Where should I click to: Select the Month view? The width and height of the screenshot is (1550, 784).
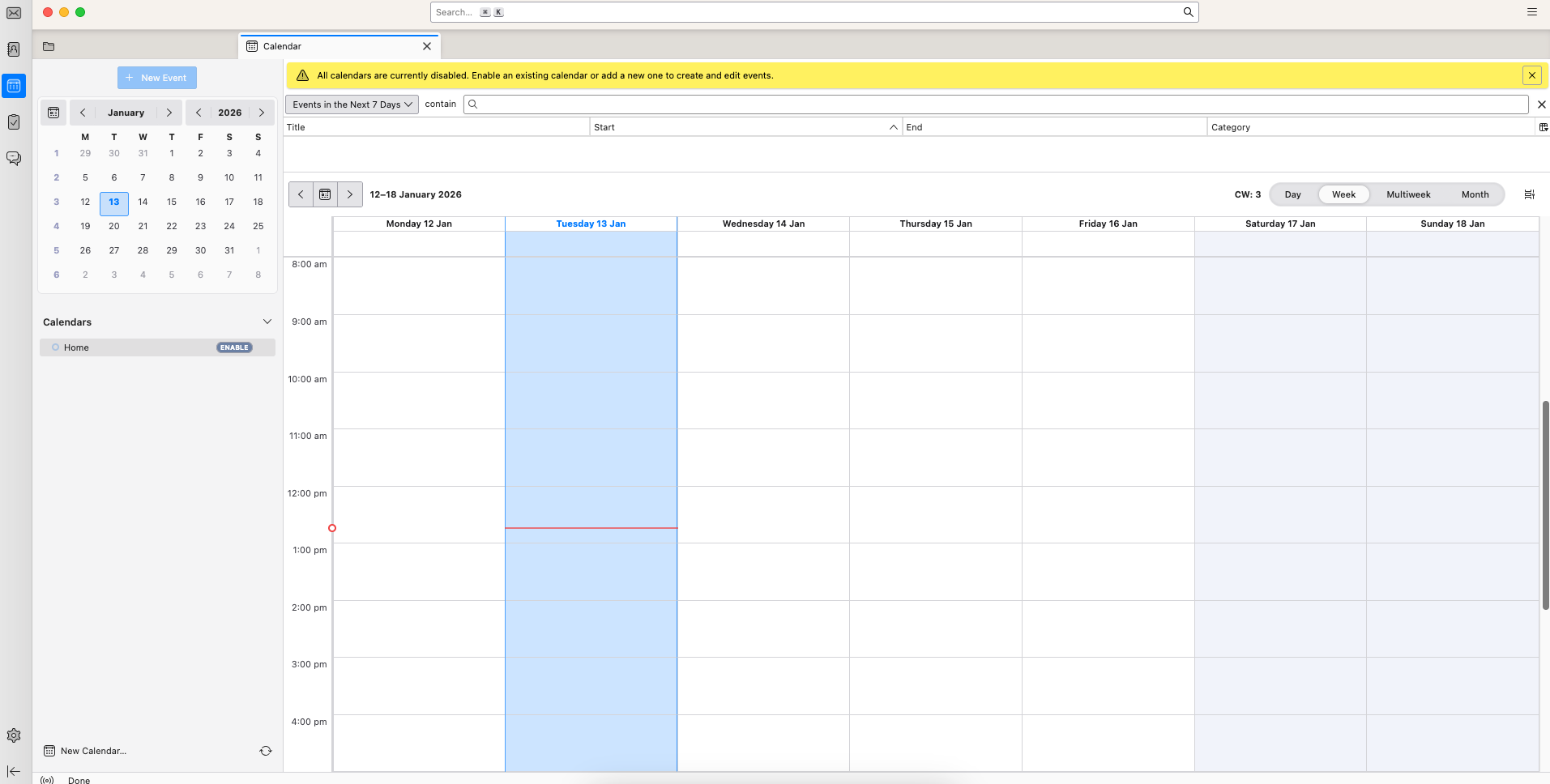click(1475, 194)
